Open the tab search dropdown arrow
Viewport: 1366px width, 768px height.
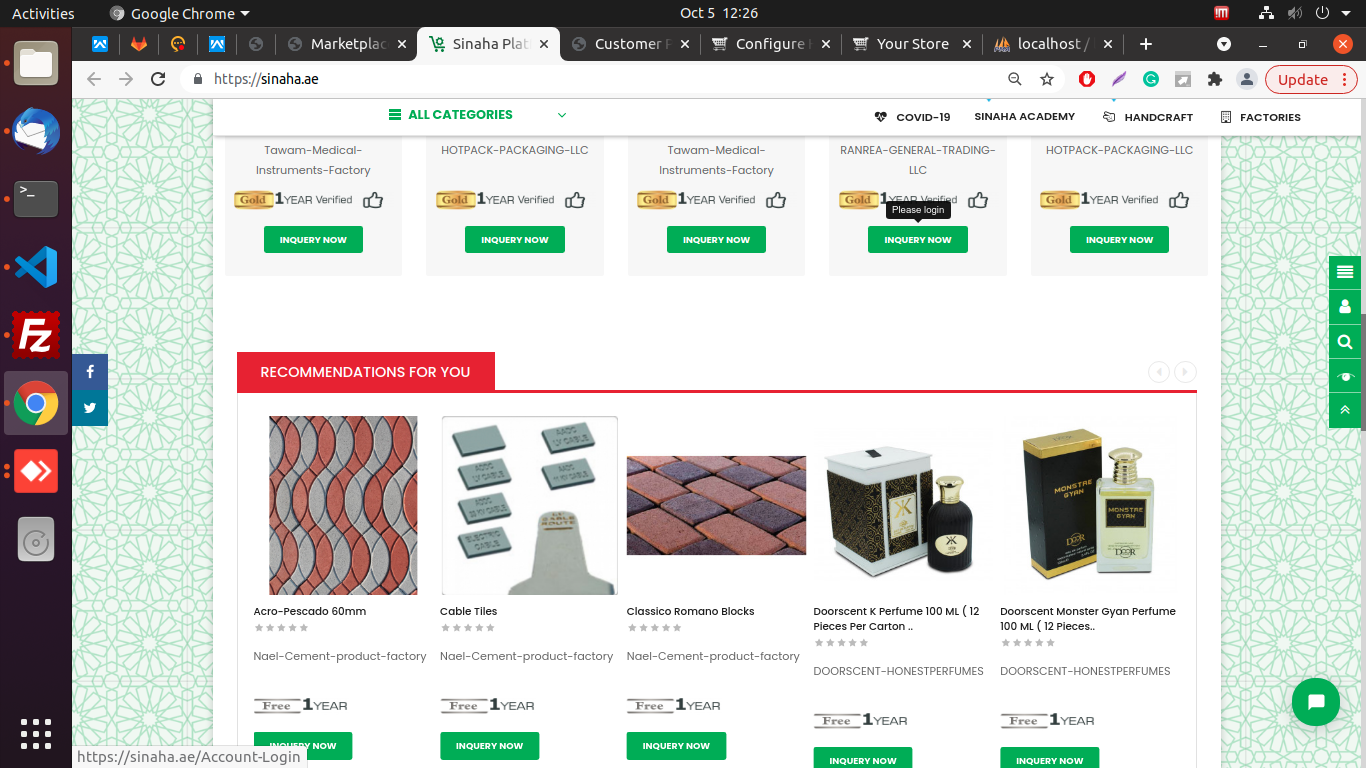1224,44
